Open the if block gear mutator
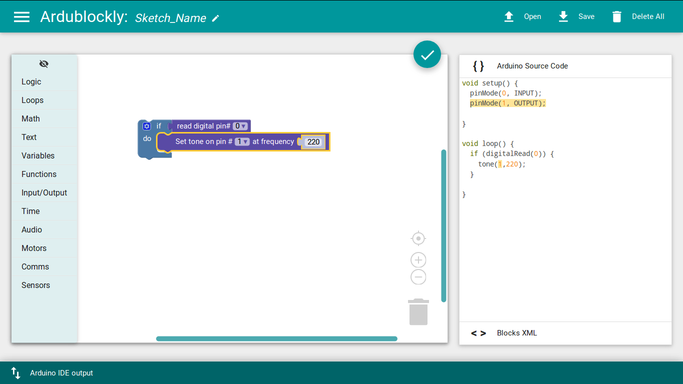 (147, 126)
